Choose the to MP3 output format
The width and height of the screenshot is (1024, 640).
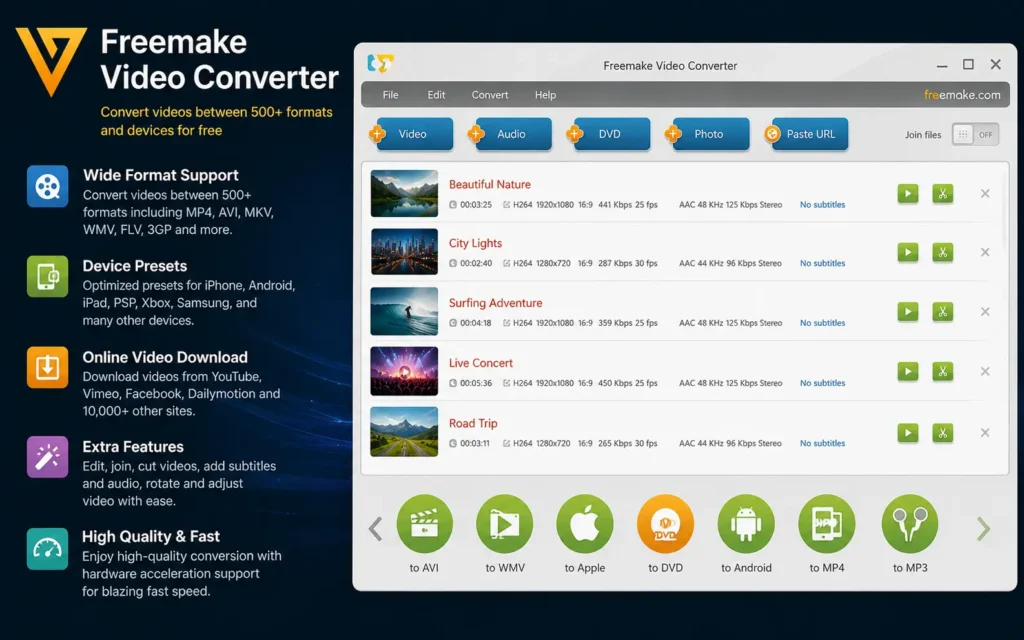click(910, 524)
